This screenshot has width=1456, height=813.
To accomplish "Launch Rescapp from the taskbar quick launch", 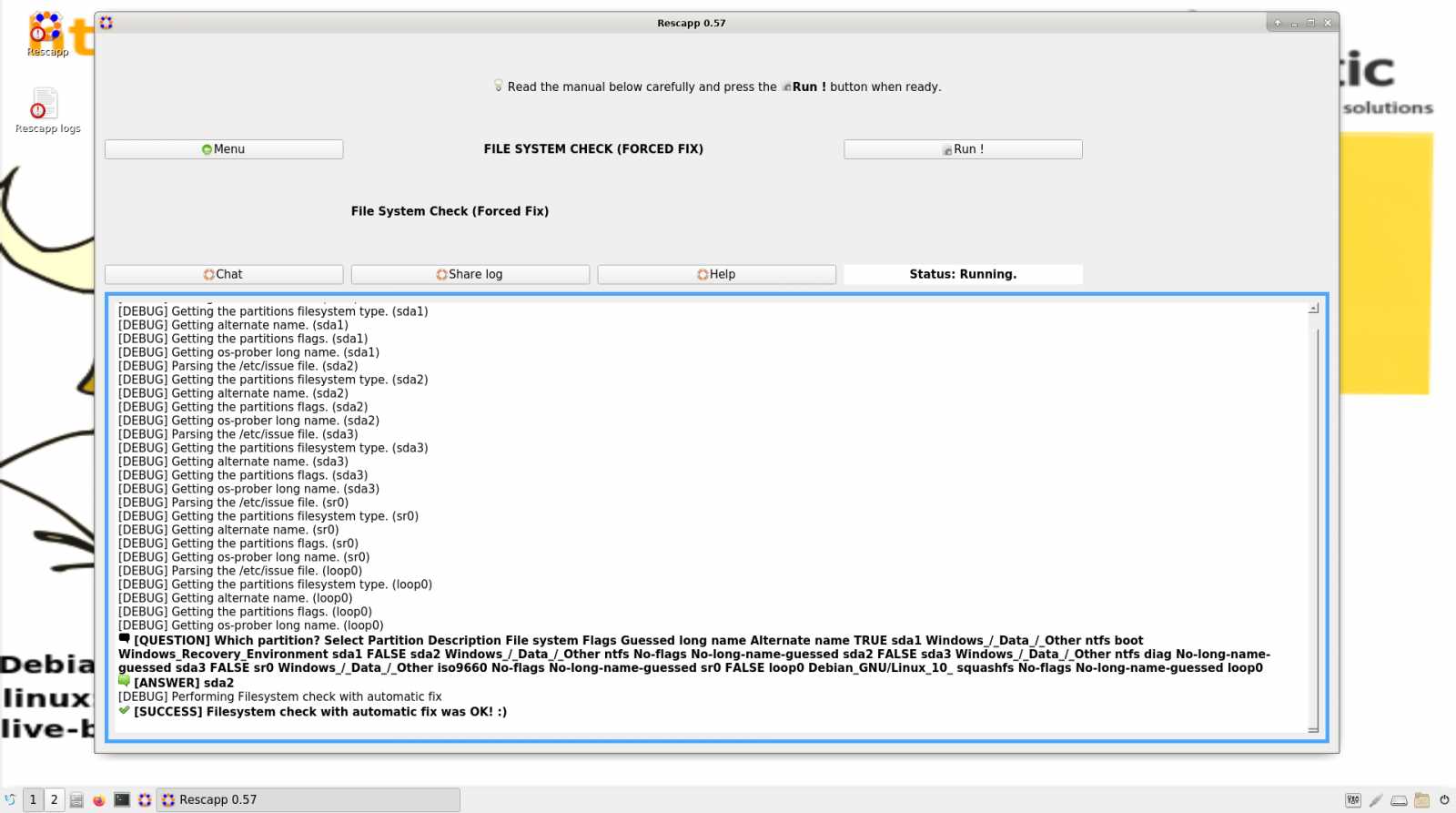I will [x=145, y=800].
